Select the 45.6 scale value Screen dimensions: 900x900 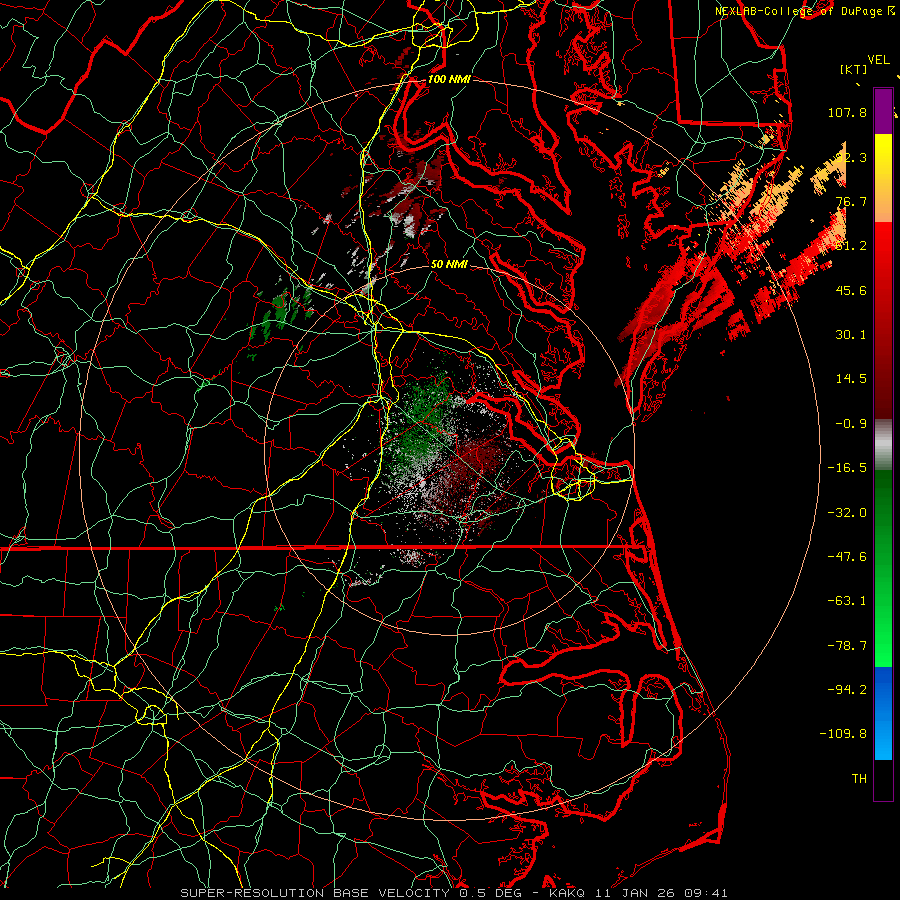(851, 290)
